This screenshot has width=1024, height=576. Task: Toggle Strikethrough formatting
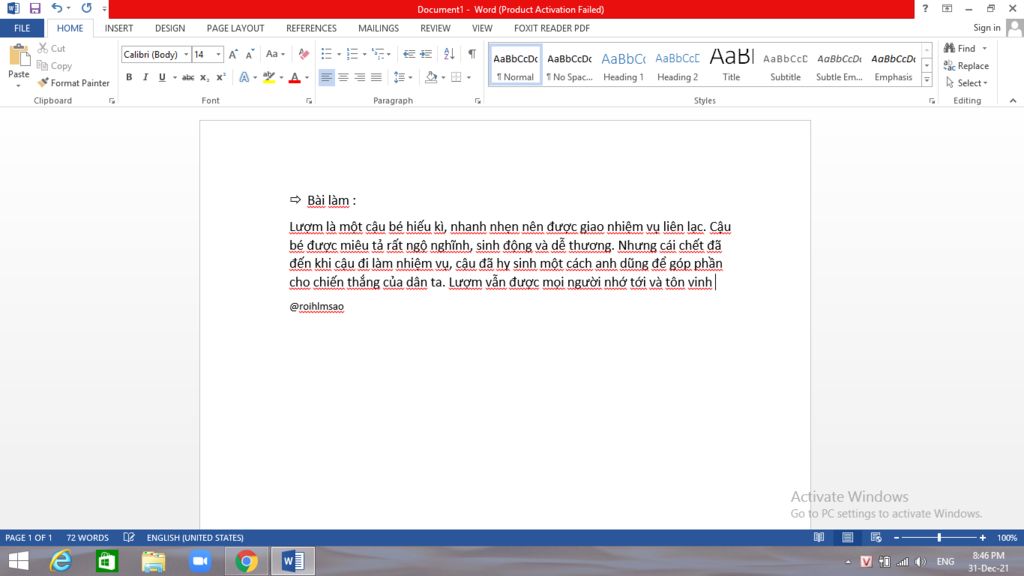(188, 77)
